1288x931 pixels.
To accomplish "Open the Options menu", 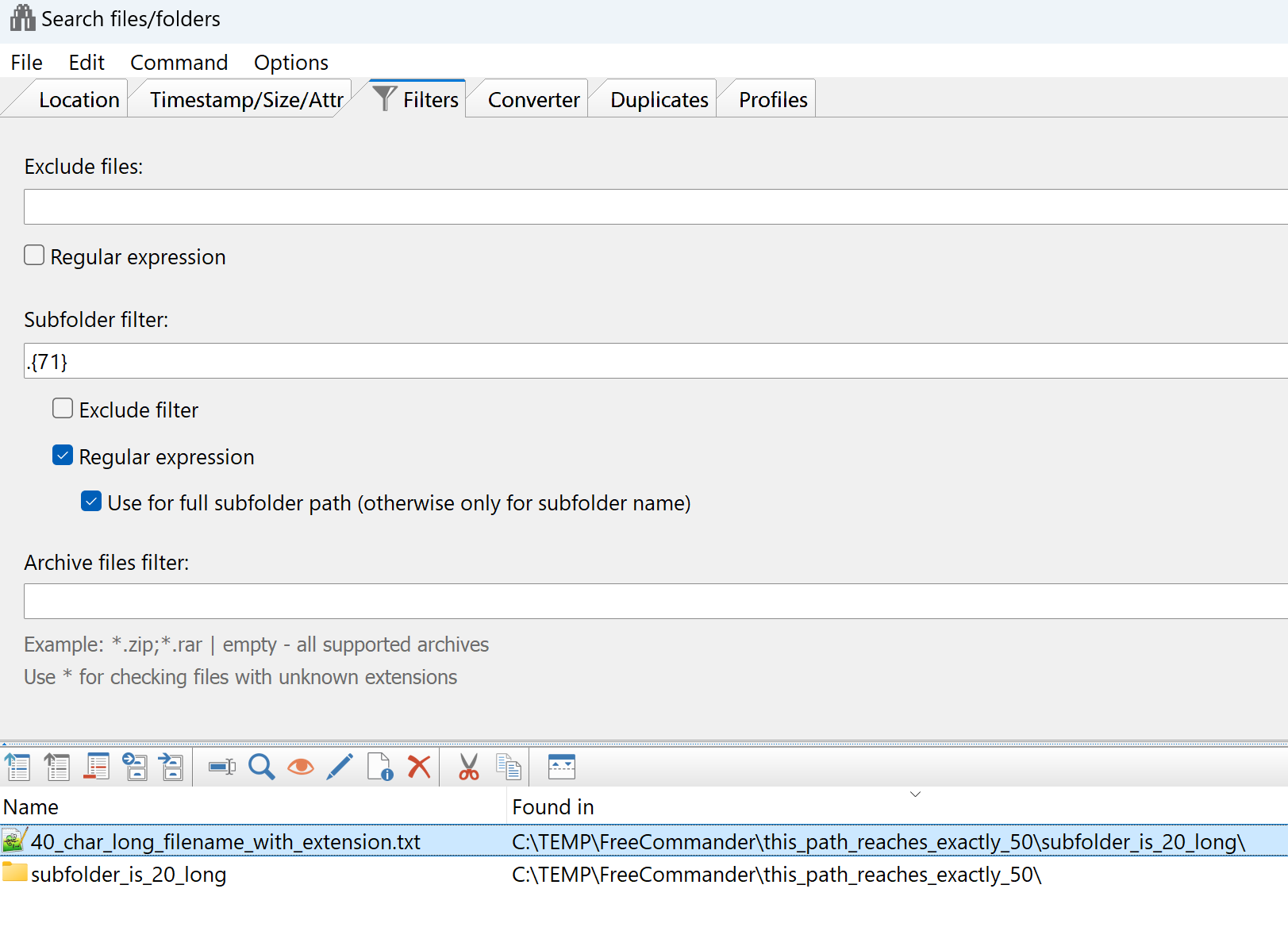I will 291,63.
